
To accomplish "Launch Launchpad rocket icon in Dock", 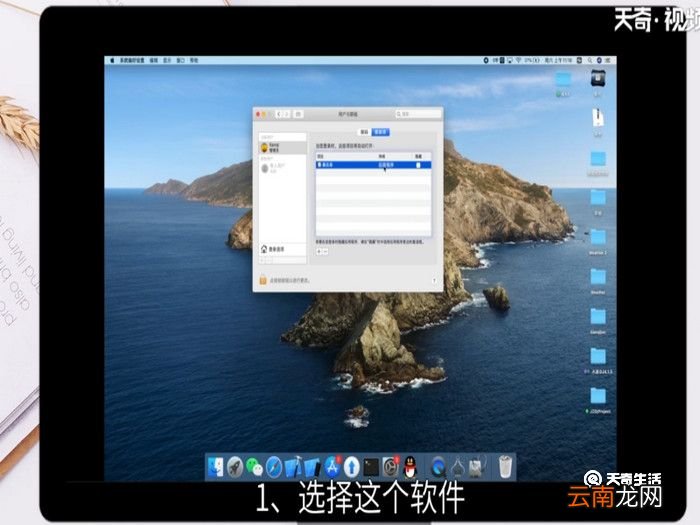I will [x=235, y=467].
